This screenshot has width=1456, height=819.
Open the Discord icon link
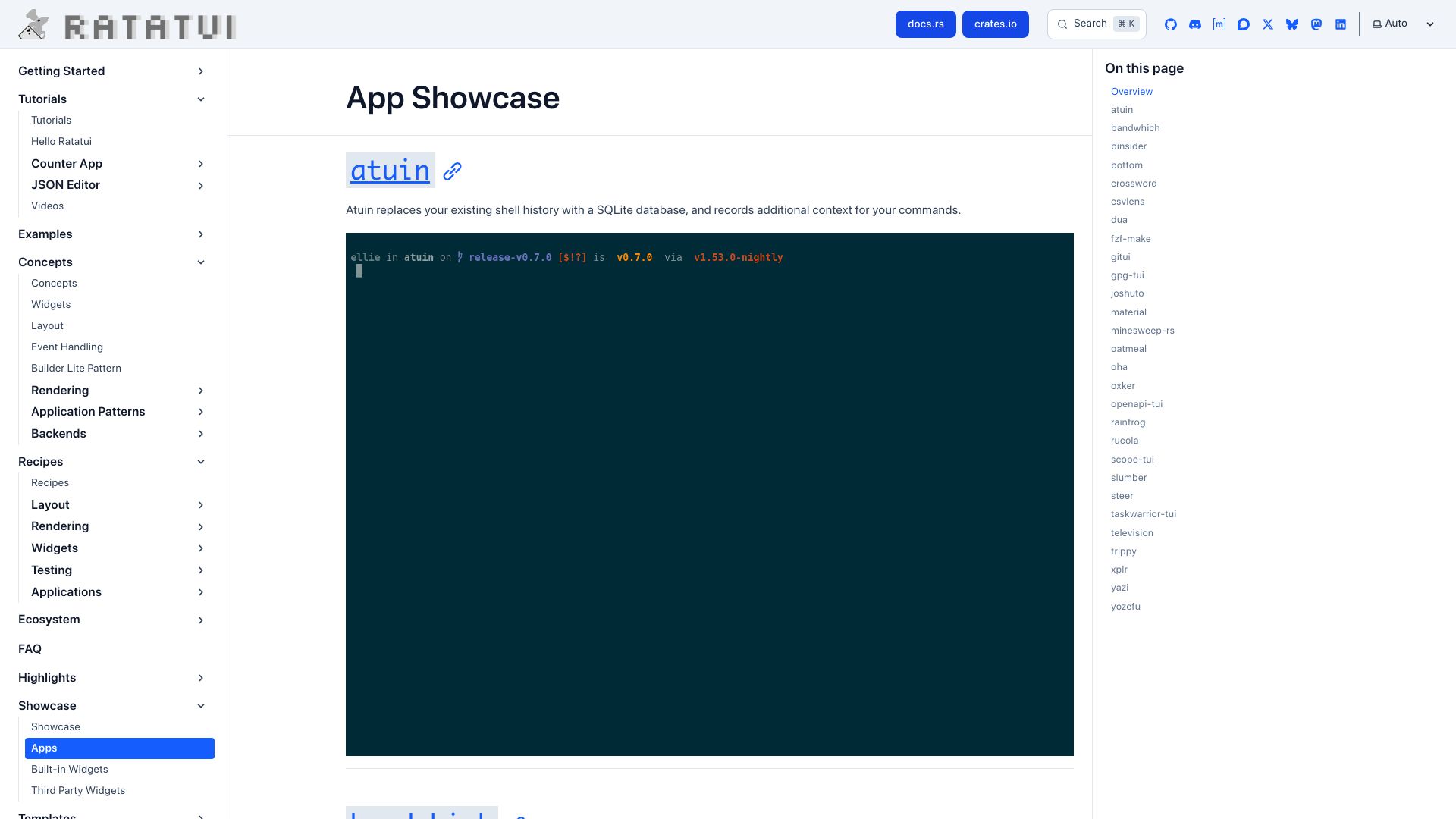click(1195, 24)
